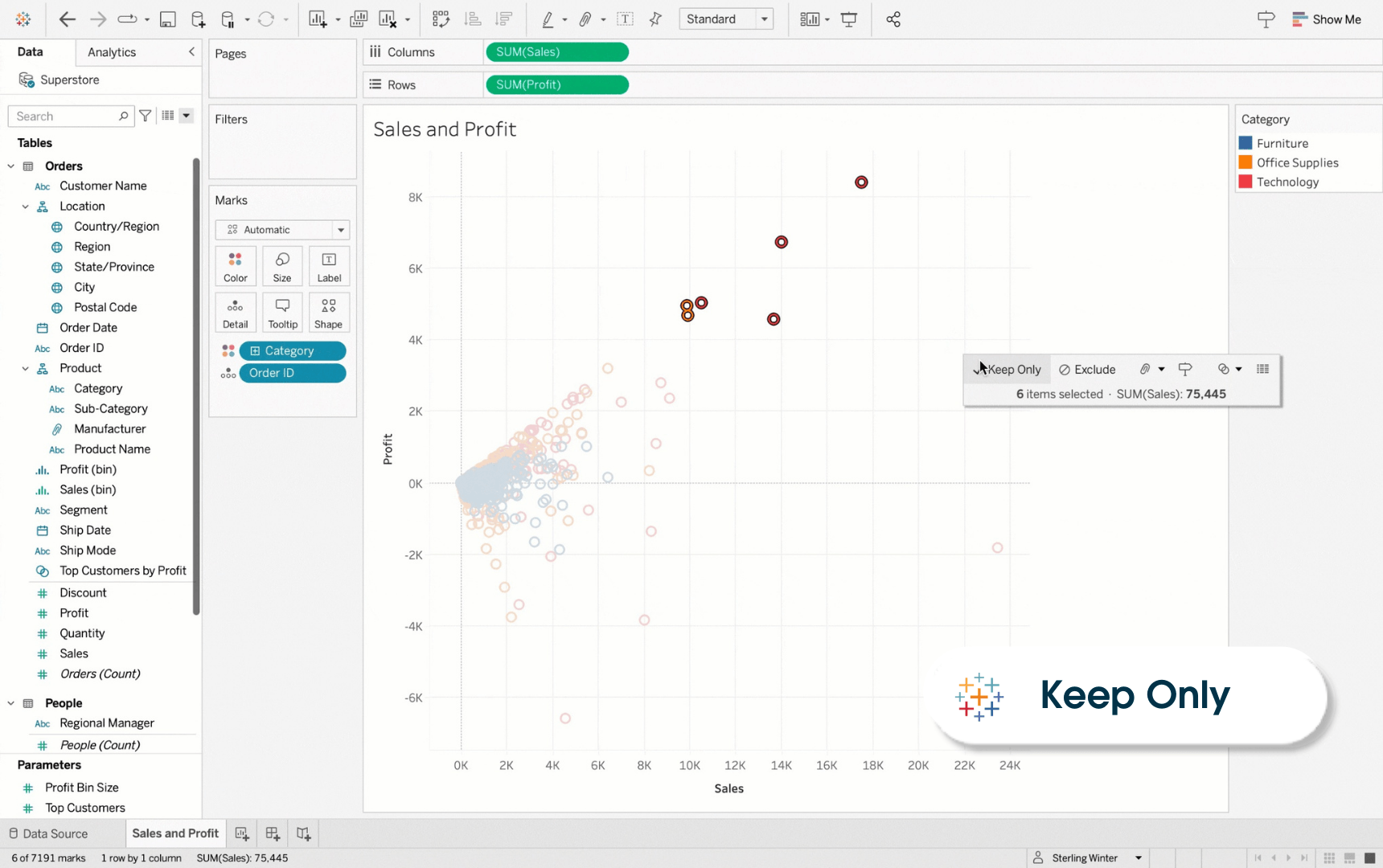Open the Data Source tab
Image resolution: width=1383 pixels, height=868 pixels.
[x=54, y=833]
